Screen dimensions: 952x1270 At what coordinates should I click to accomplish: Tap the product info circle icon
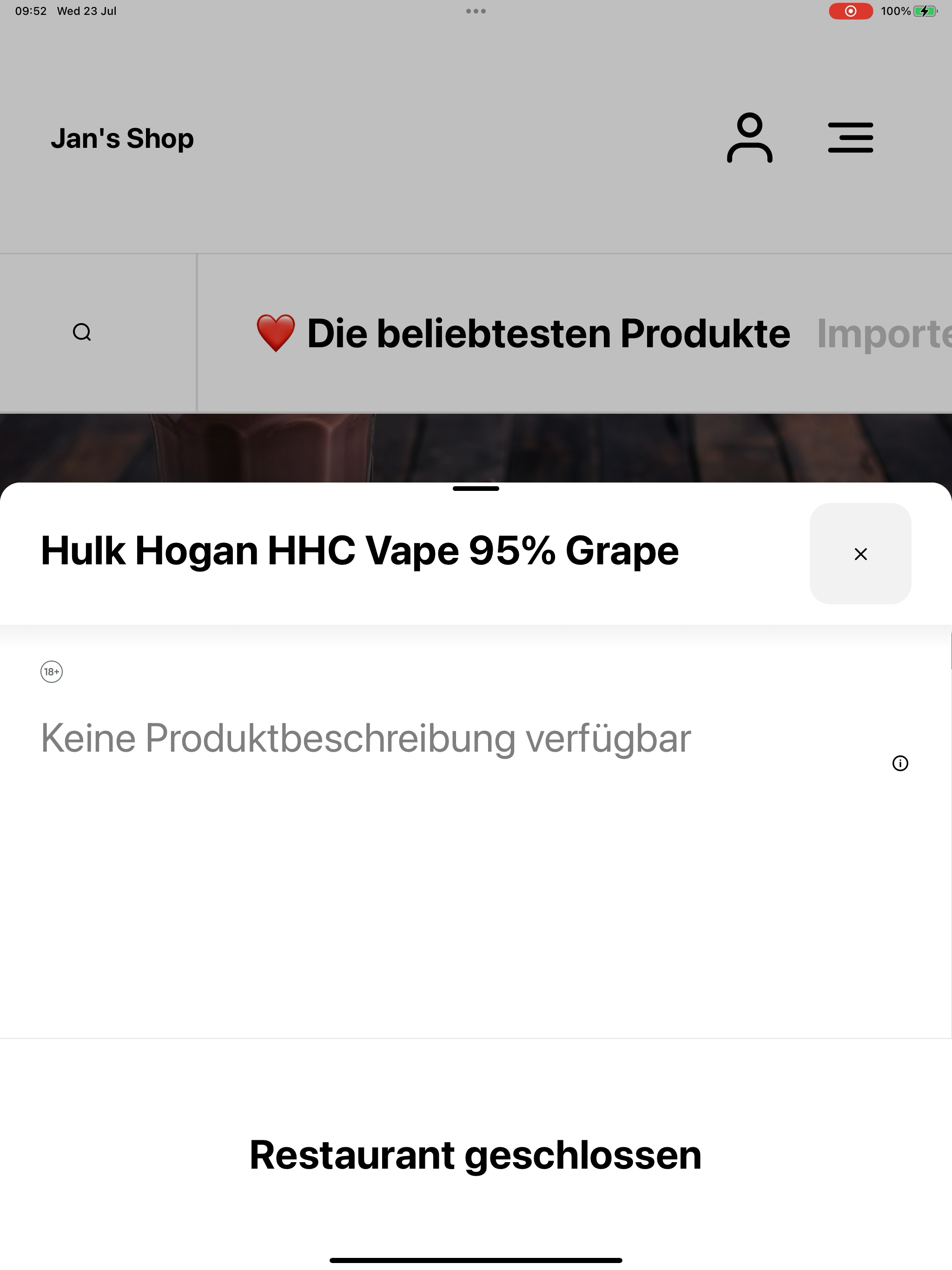click(x=900, y=763)
